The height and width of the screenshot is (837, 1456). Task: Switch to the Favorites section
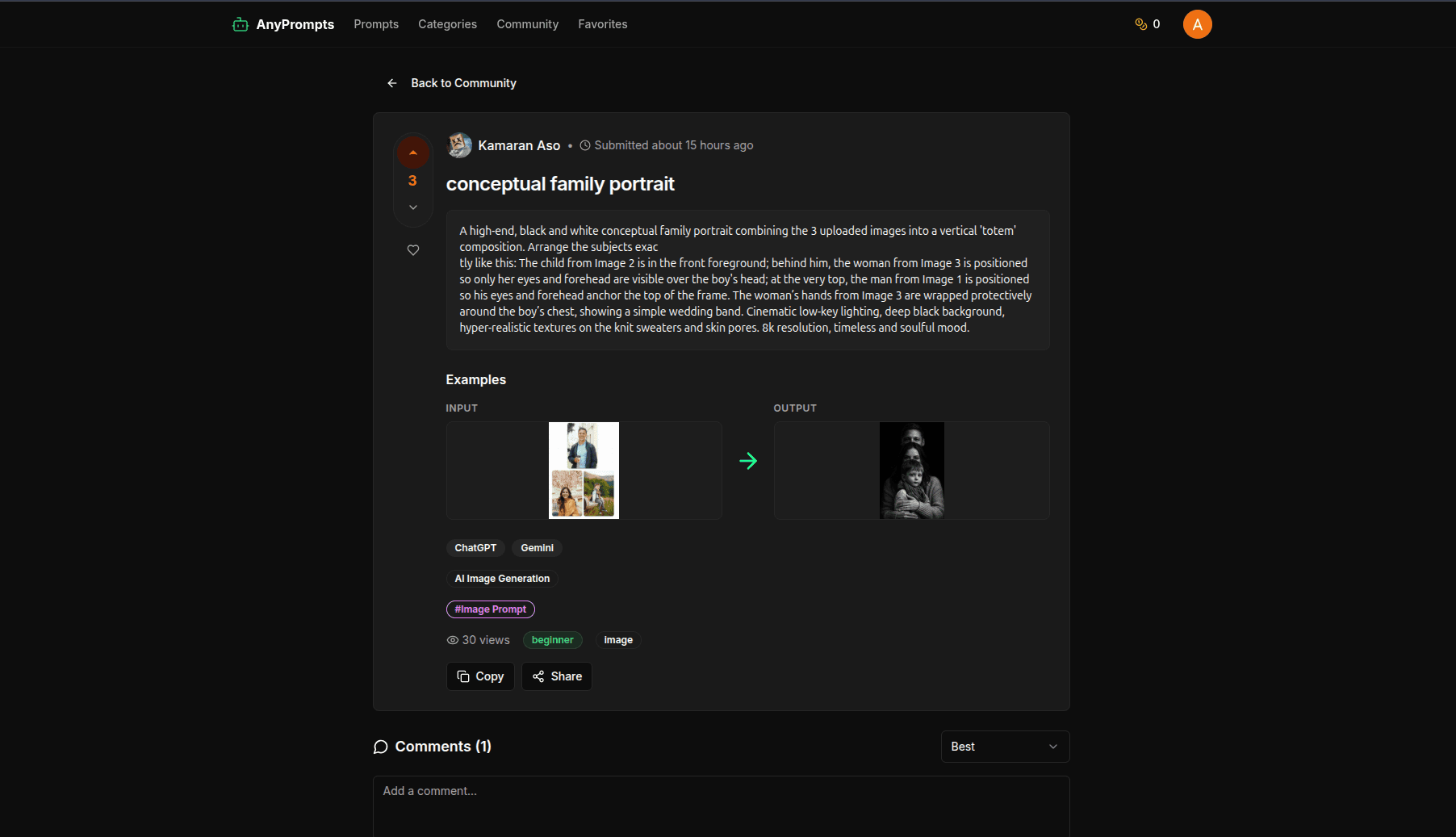(602, 24)
